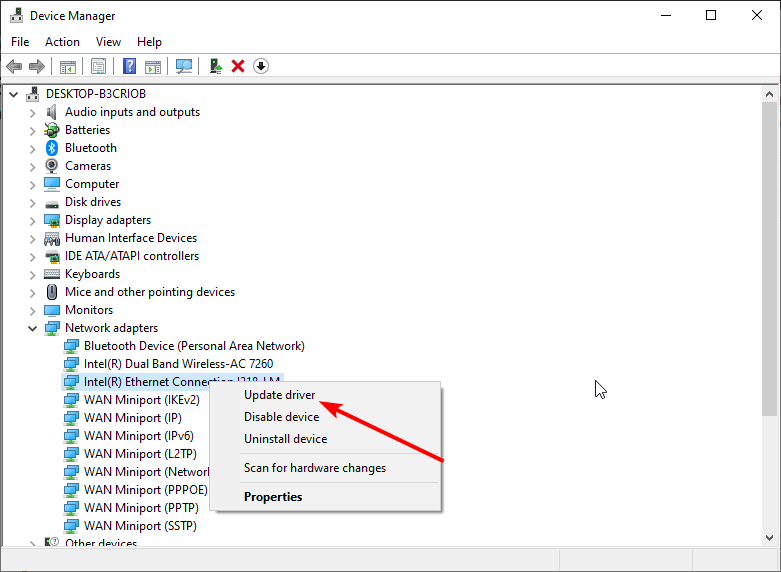Open the Properties toolbar icon
Image resolution: width=781 pixels, height=572 pixels.
point(98,66)
